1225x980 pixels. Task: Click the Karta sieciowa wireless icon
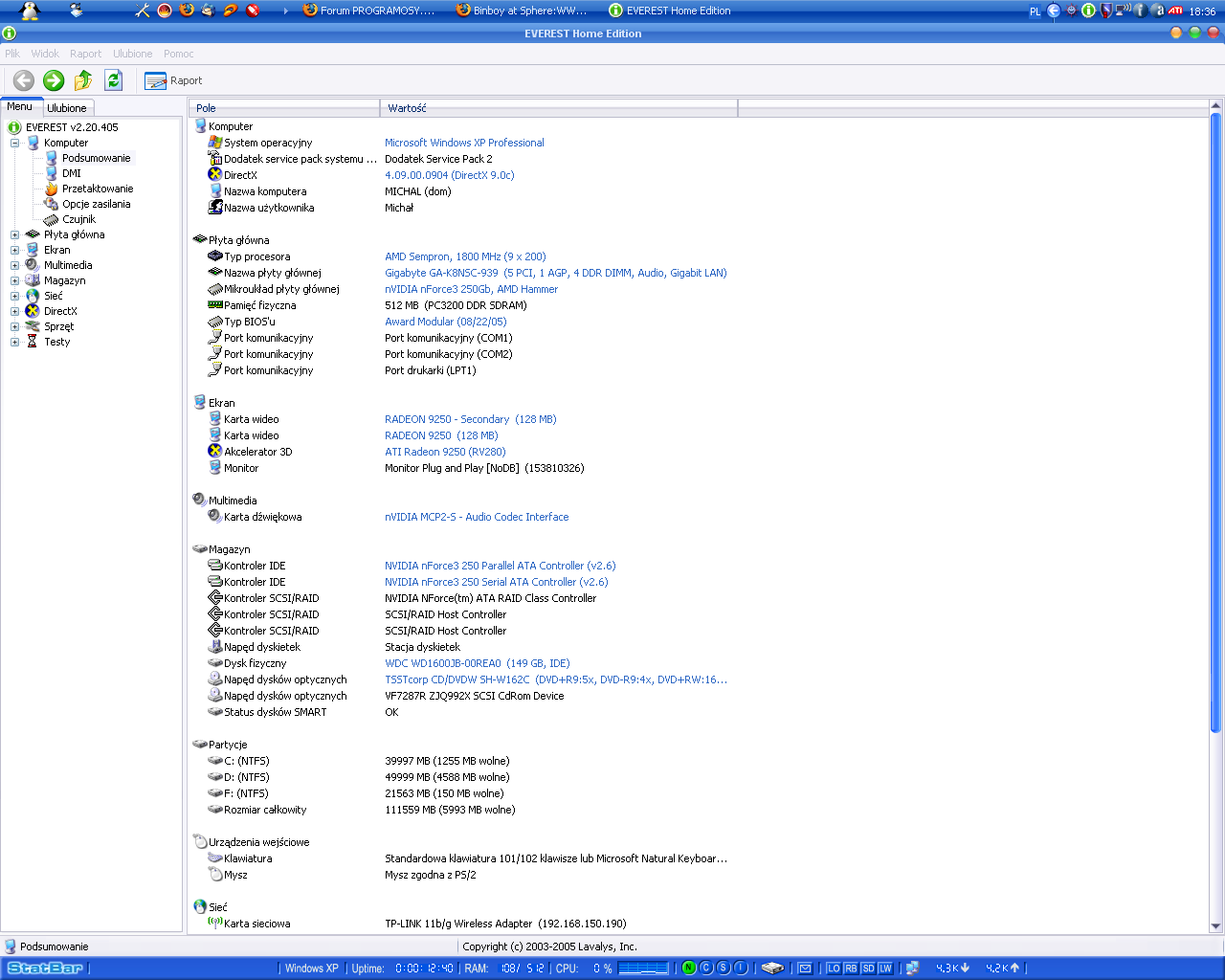[215, 924]
